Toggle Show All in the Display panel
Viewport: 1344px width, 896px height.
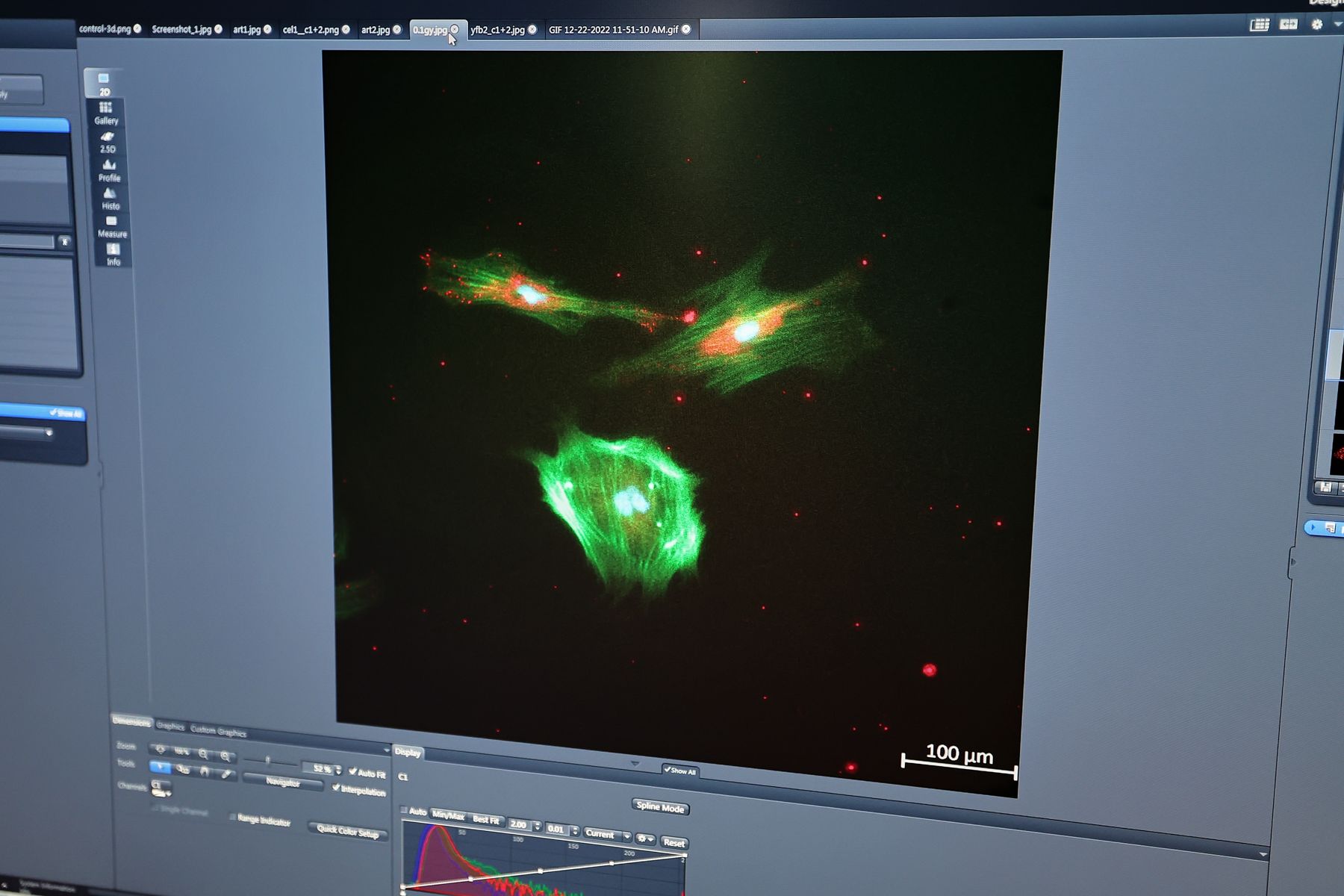click(x=679, y=771)
